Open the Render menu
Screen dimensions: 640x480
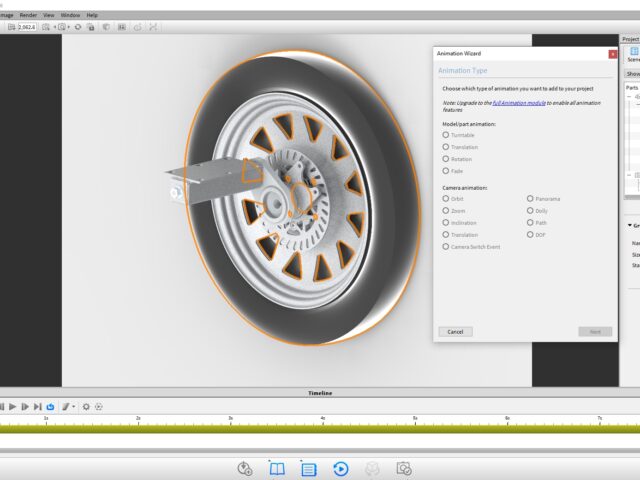(28, 15)
